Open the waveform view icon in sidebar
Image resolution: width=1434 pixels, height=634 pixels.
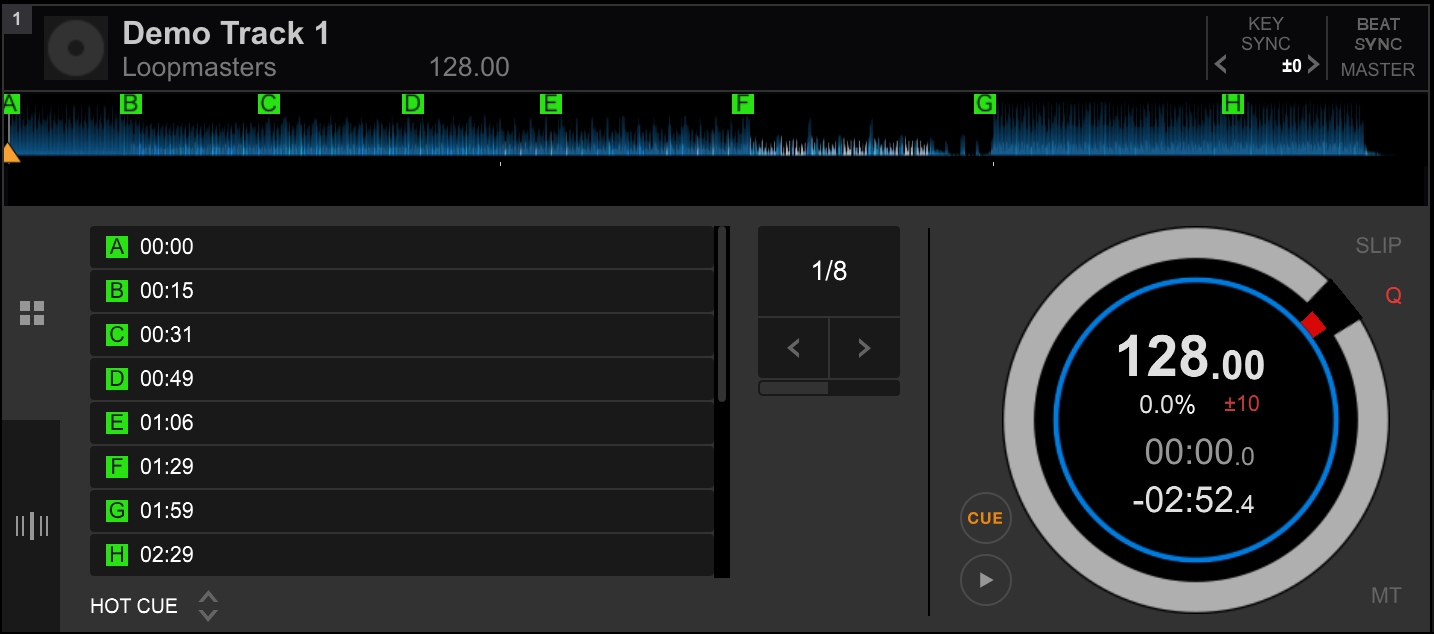coord(32,526)
